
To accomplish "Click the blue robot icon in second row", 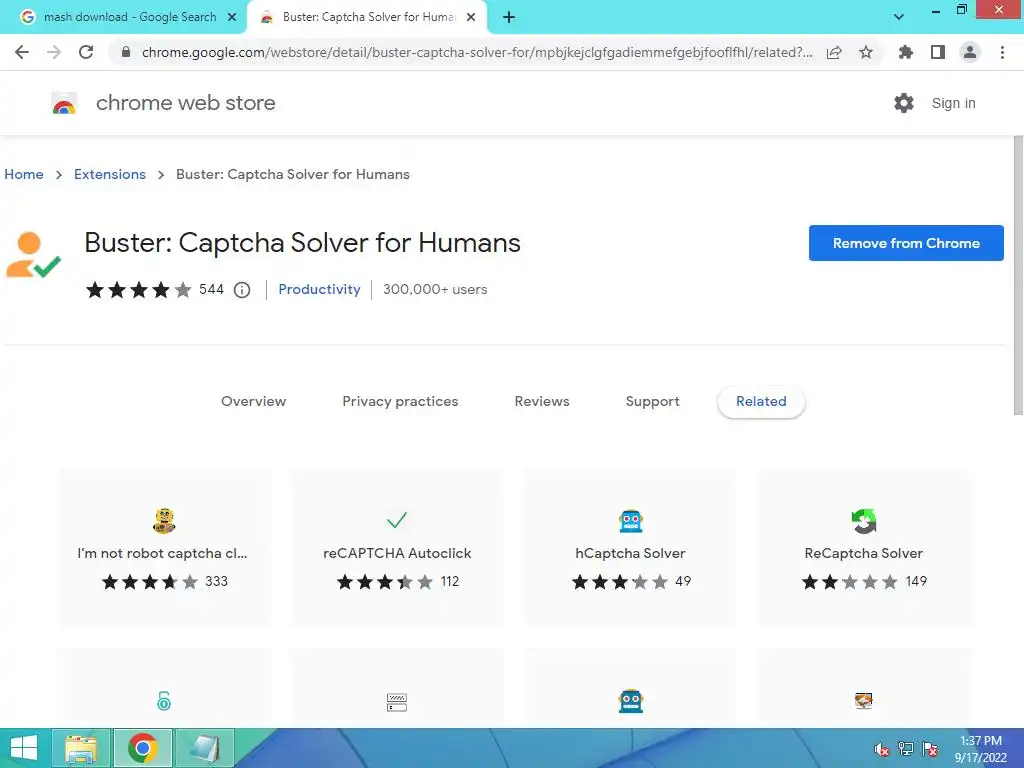I will click(x=630, y=701).
